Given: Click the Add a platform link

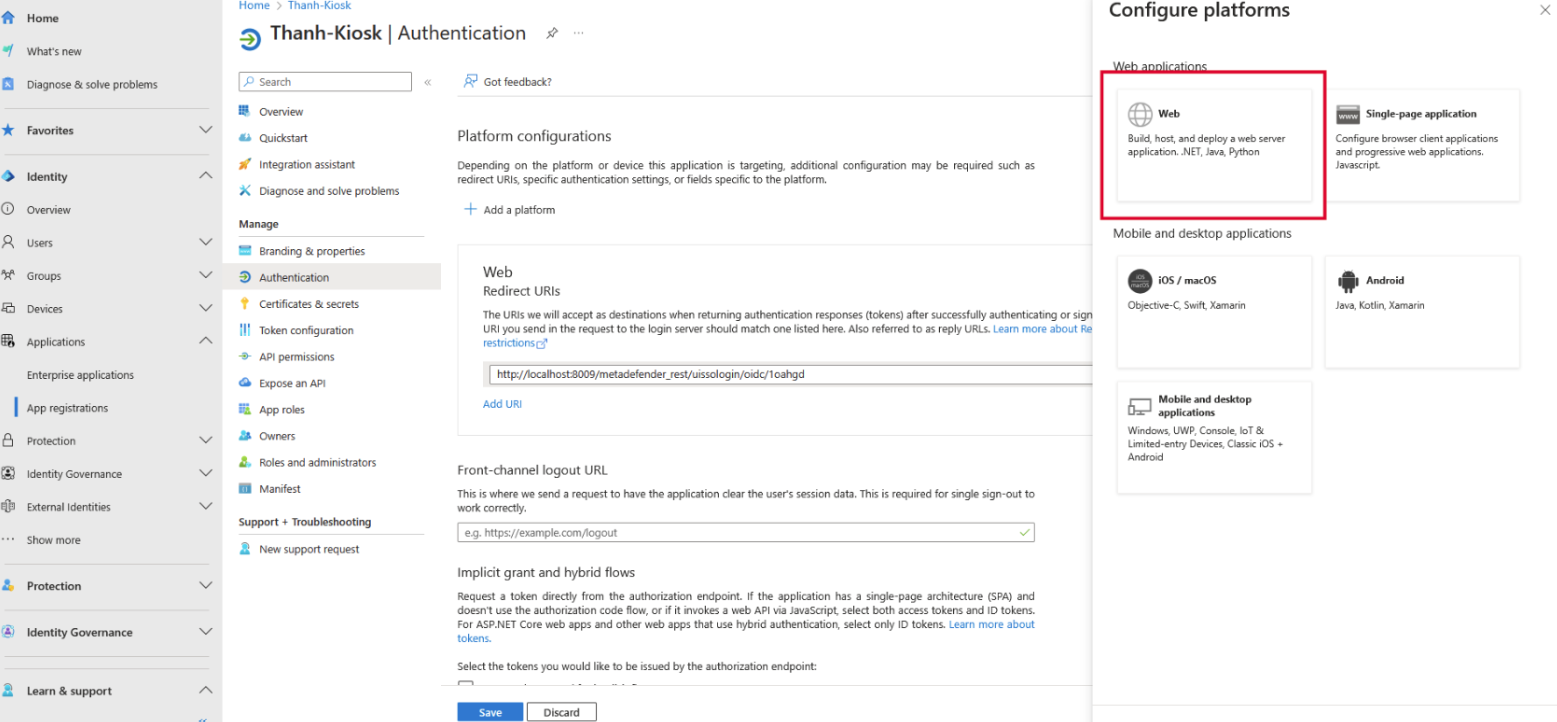Looking at the screenshot, I should 519,210.
